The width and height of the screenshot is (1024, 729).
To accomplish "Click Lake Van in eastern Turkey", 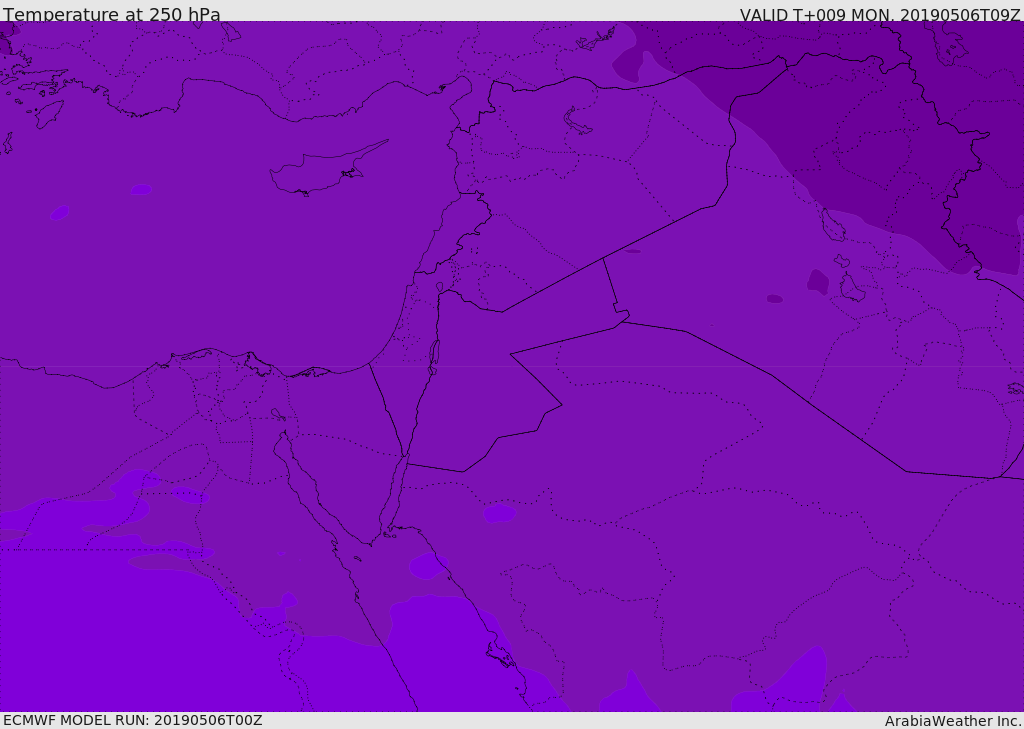I will [x=577, y=121].
